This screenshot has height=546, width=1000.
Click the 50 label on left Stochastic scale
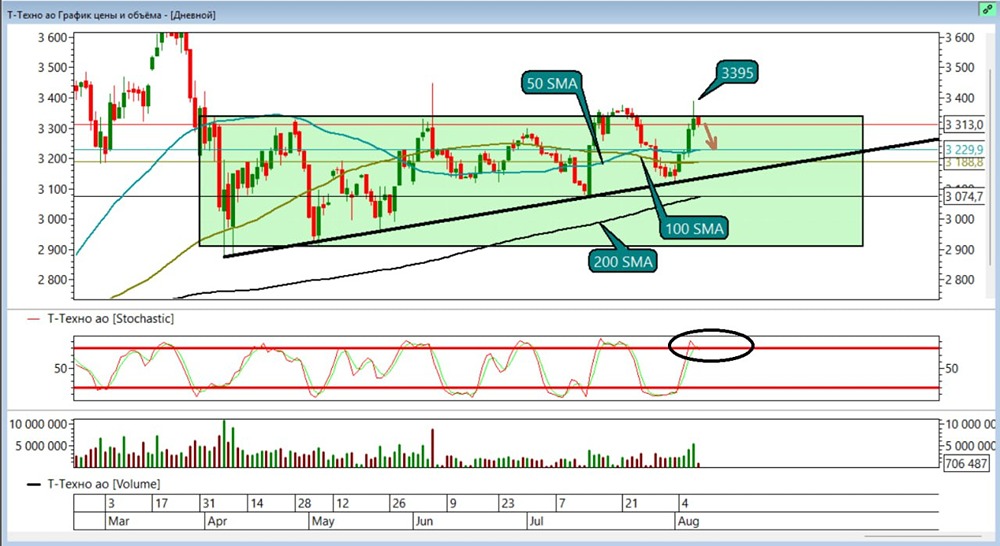click(x=61, y=368)
